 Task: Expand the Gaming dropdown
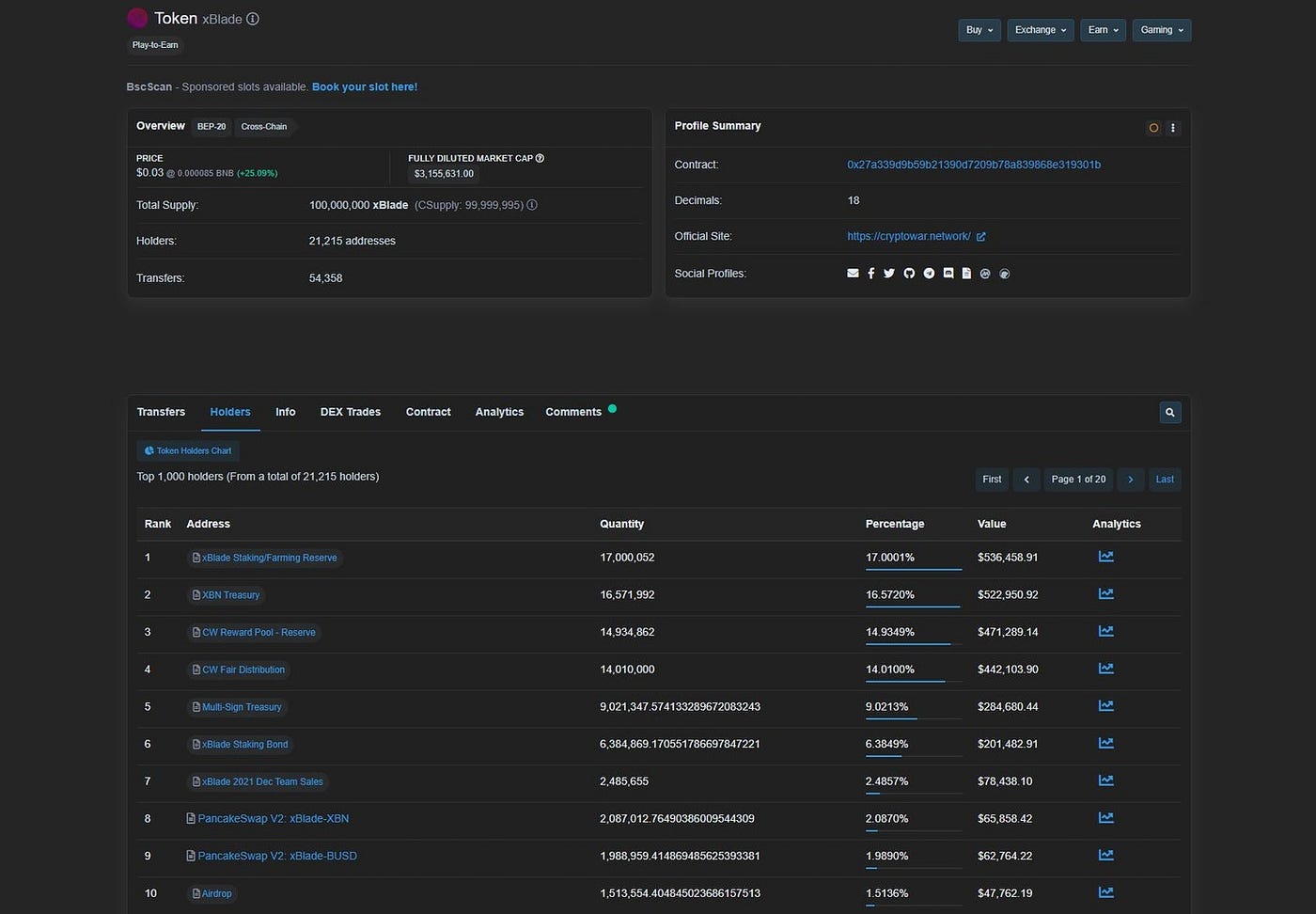pyautogui.click(x=1162, y=30)
